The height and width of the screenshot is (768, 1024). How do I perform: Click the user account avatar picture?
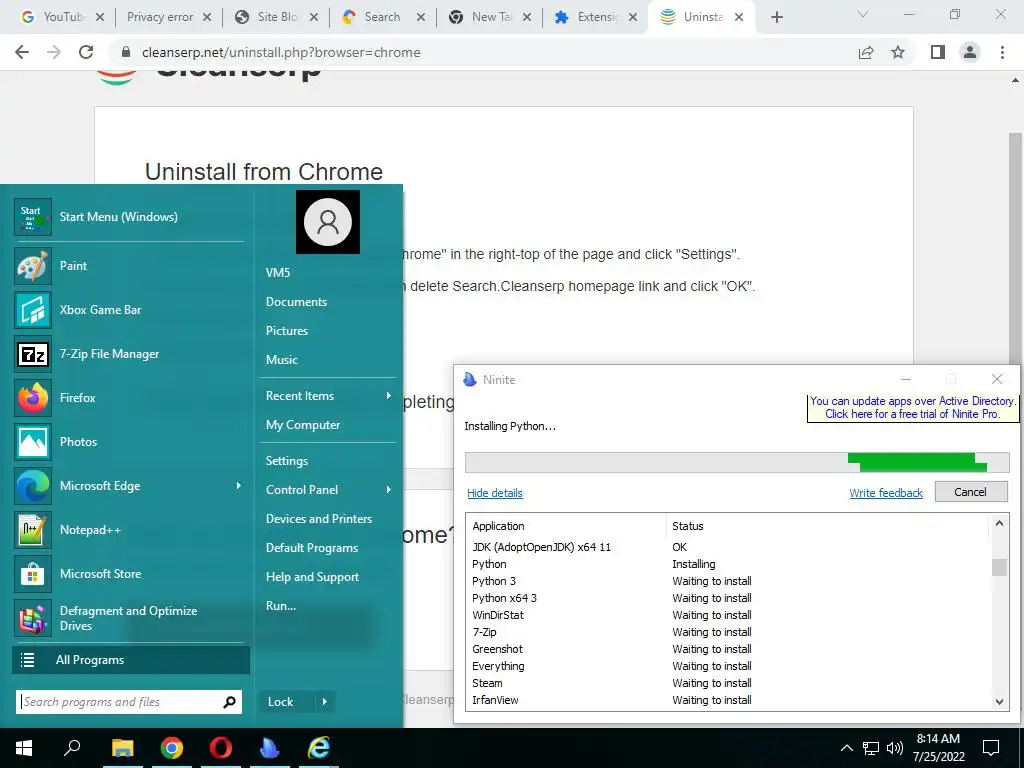(x=328, y=222)
